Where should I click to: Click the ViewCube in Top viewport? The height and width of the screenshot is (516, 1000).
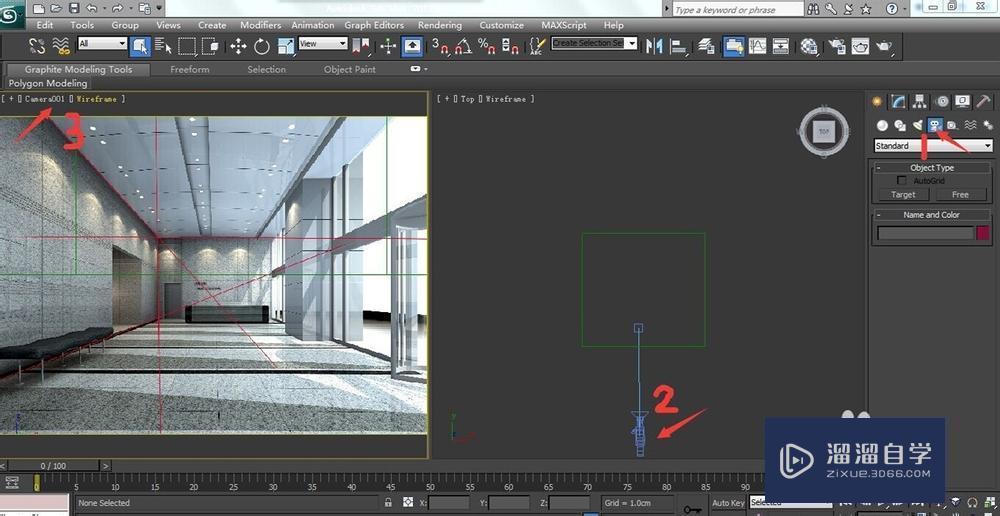(823, 132)
